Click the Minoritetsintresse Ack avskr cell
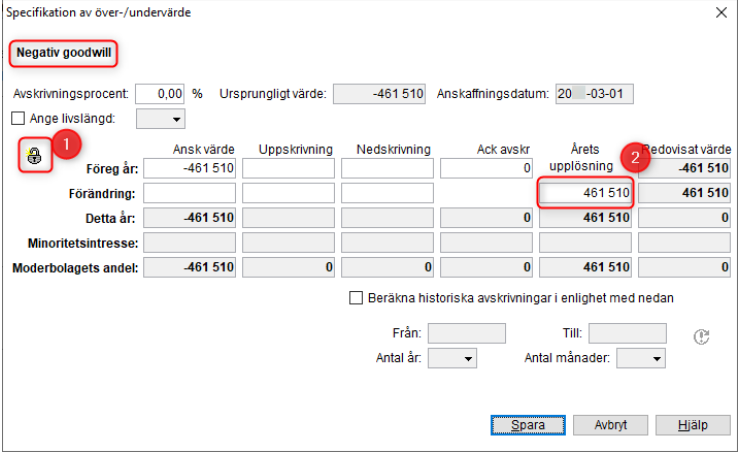The height and width of the screenshot is (458, 748). coord(486,243)
